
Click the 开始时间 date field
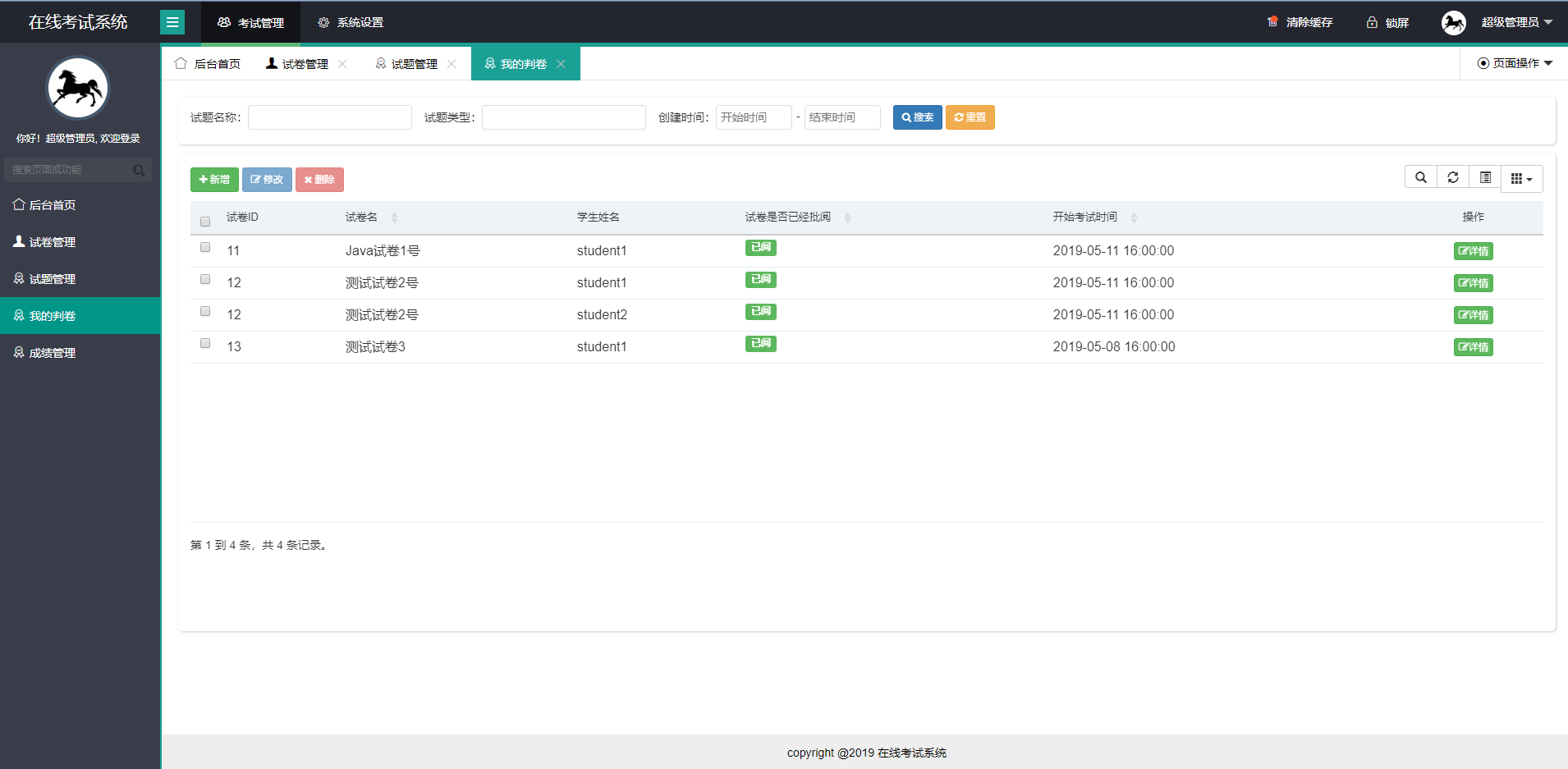[754, 117]
